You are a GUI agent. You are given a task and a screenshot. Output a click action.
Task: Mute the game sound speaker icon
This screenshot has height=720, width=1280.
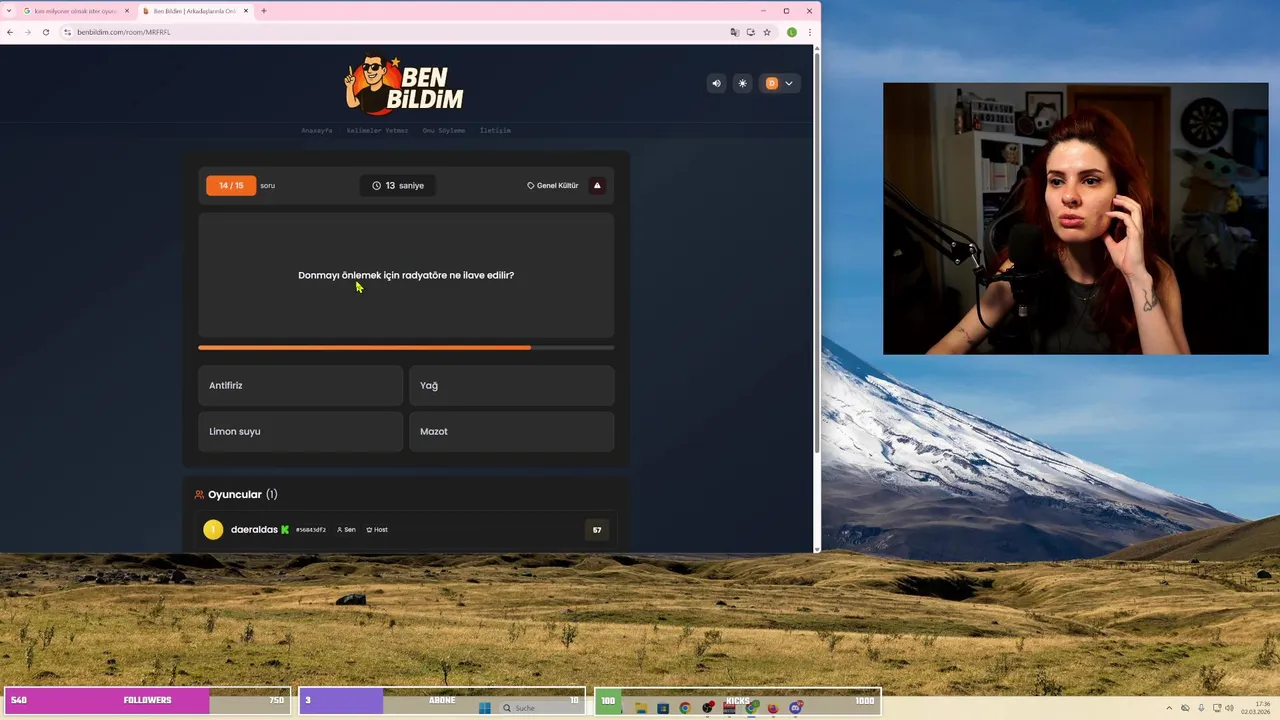pyautogui.click(x=715, y=84)
